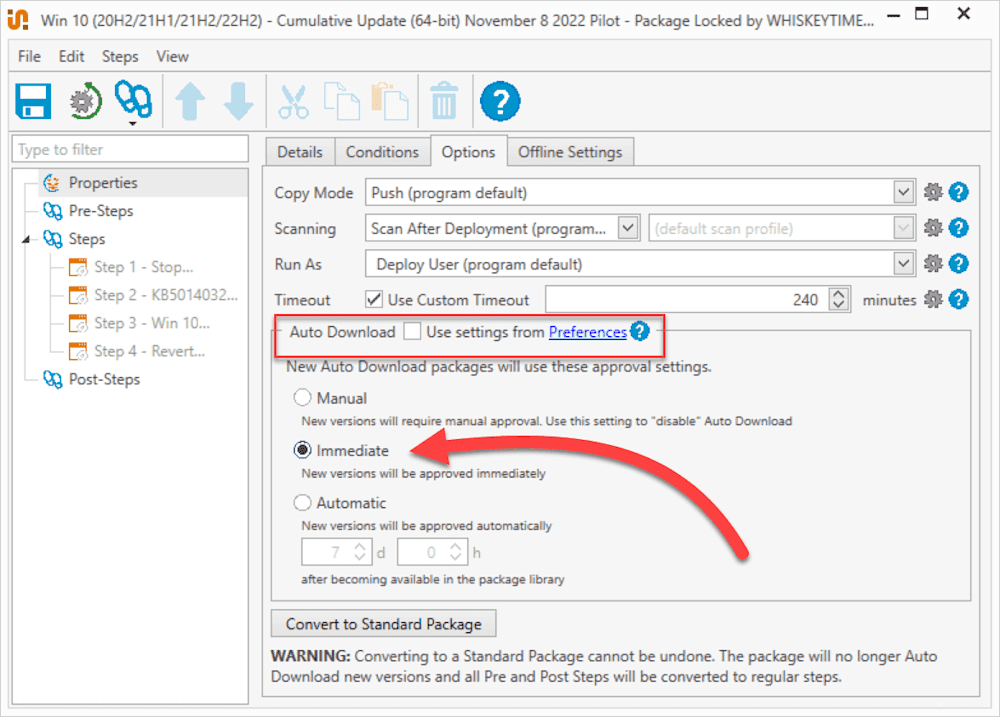Click the green Redeploy gear icon
The image size is (1000, 717).
82,100
